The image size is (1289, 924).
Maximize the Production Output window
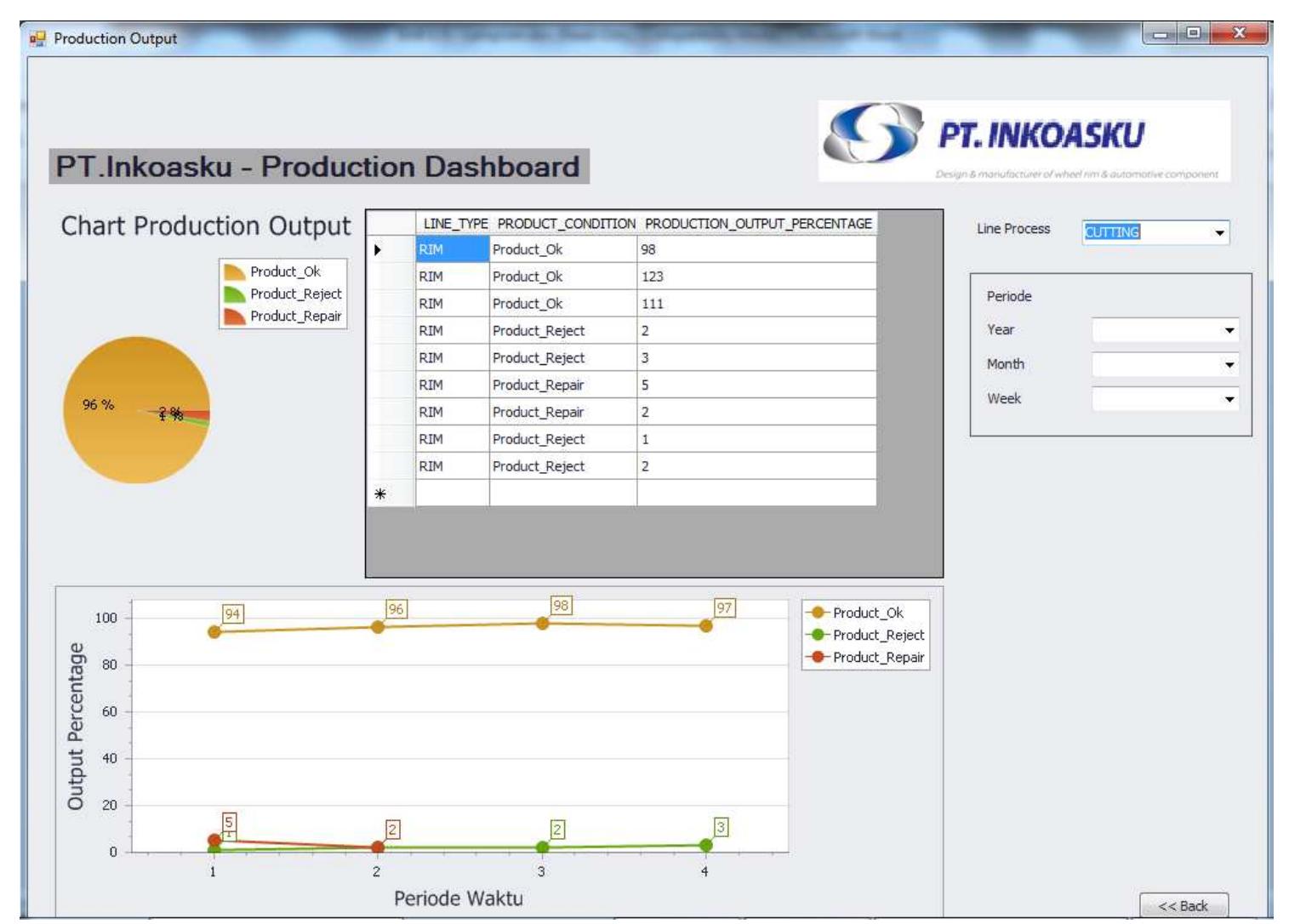(1193, 34)
